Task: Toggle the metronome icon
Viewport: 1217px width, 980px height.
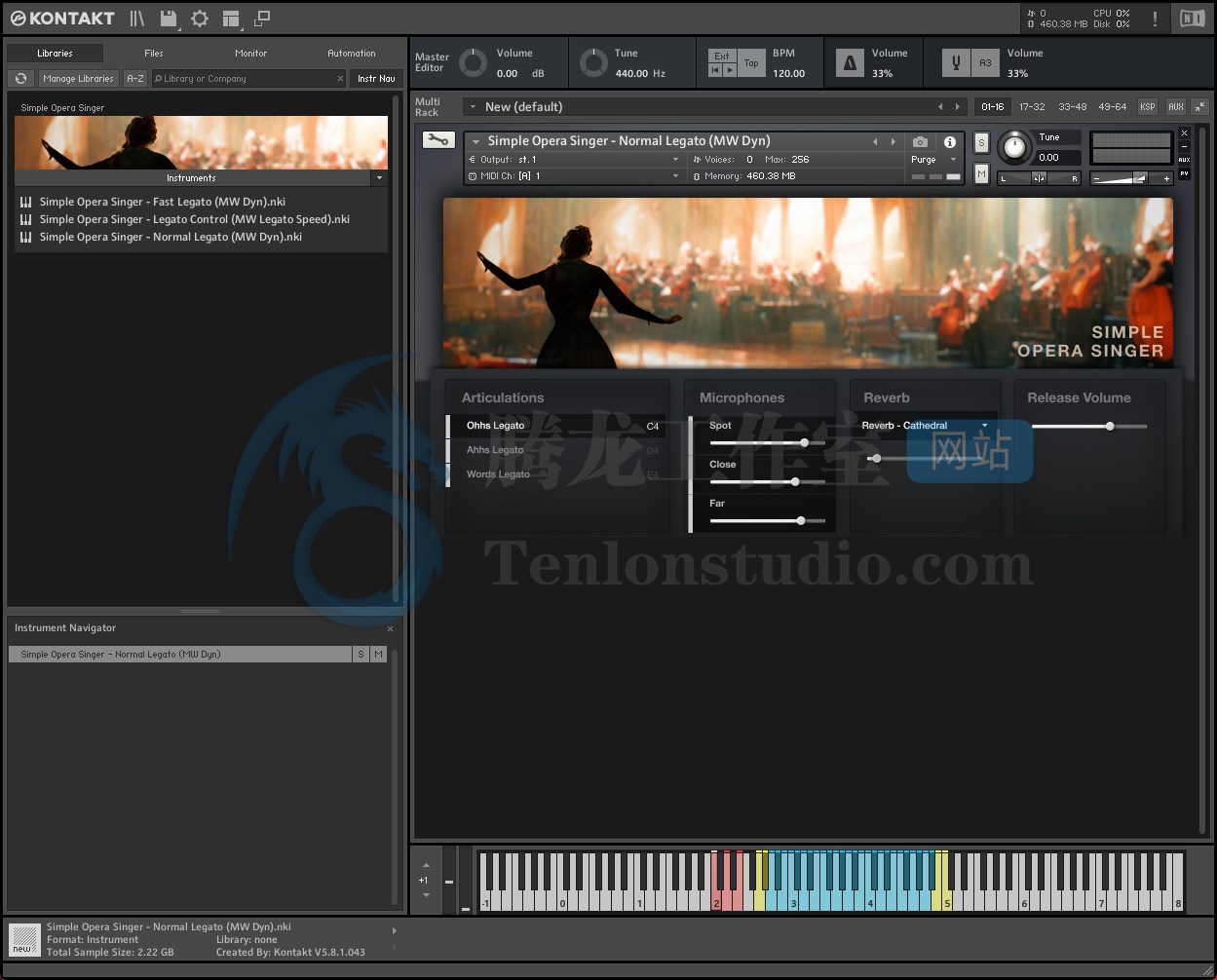Action: click(x=850, y=63)
